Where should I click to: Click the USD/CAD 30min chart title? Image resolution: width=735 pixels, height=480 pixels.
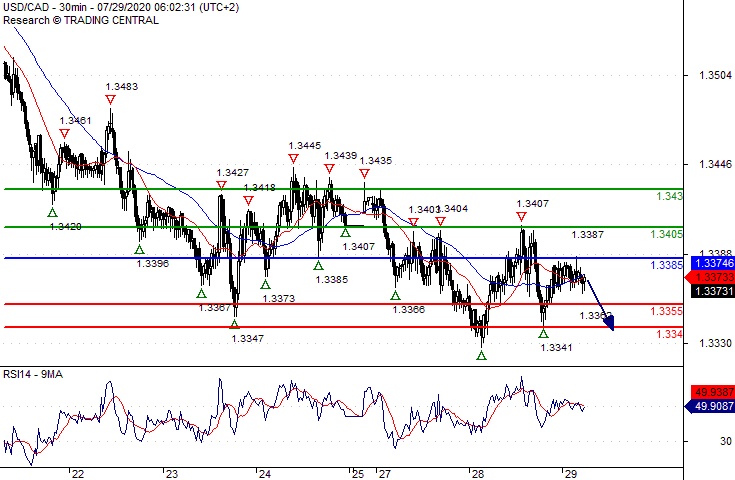click(x=121, y=8)
